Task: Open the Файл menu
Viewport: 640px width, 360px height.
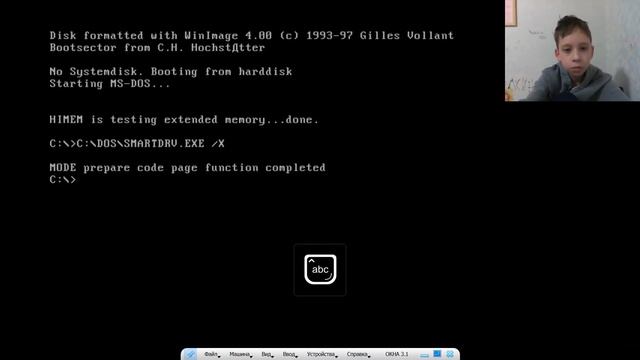Action: pos(211,354)
